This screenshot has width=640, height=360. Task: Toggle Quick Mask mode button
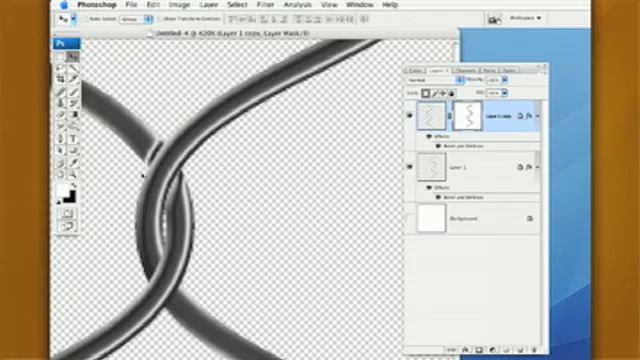point(67,214)
